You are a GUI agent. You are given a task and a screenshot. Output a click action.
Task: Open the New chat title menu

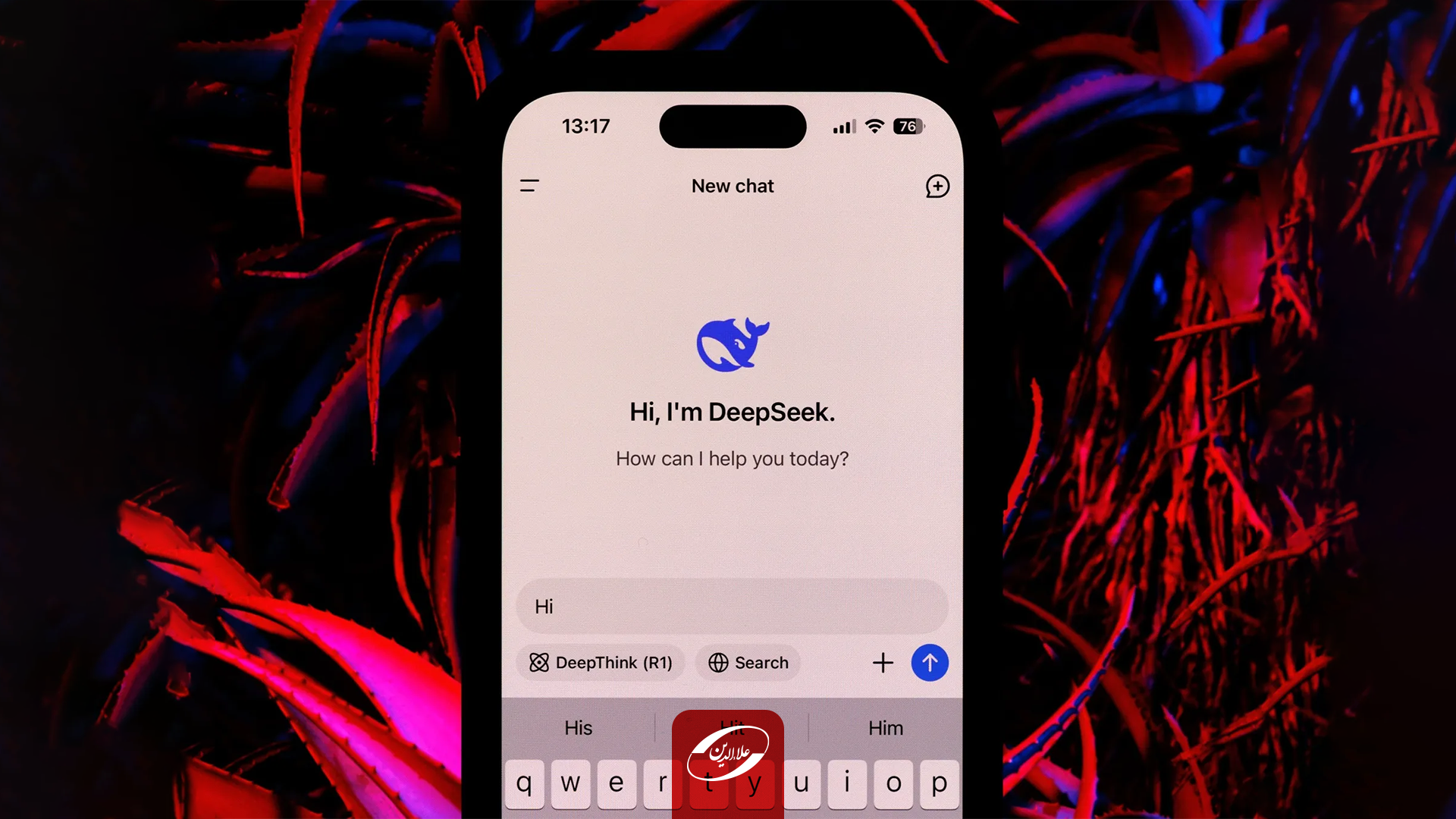click(x=732, y=185)
